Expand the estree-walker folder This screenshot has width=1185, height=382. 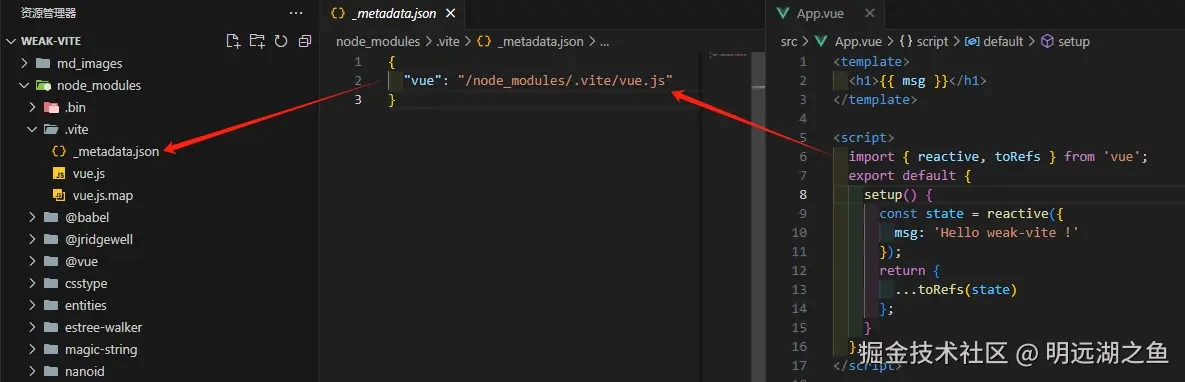[x=32, y=327]
